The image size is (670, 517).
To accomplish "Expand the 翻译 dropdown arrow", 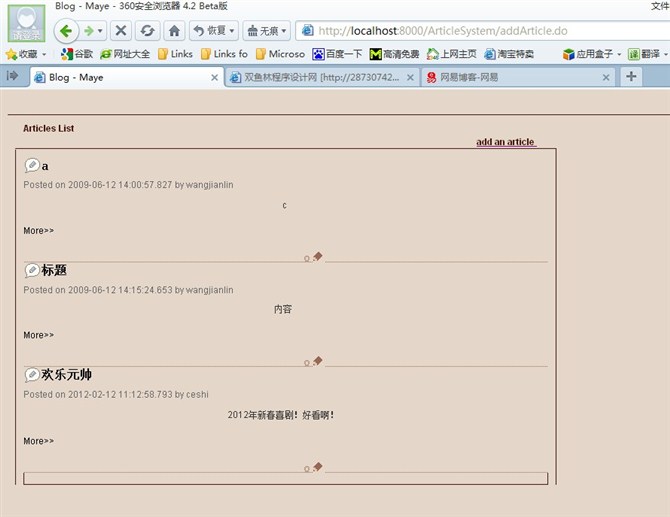I will pyautogui.click(x=666, y=54).
